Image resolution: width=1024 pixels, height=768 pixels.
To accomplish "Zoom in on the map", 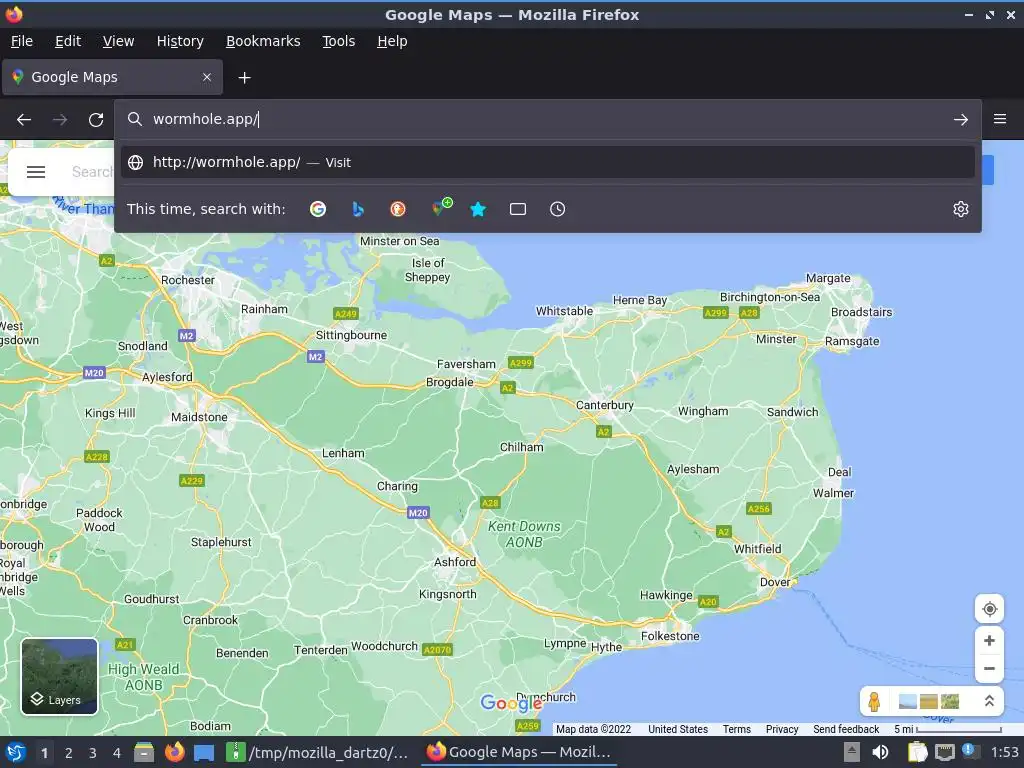I will [989, 641].
